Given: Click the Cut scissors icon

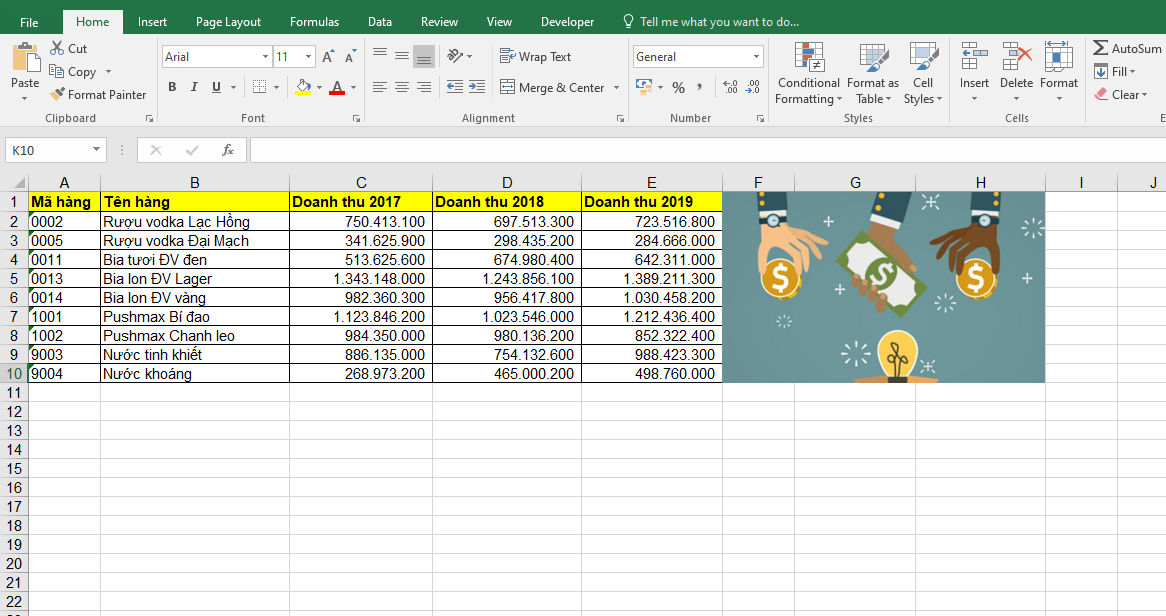Looking at the screenshot, I should [56, 48].
